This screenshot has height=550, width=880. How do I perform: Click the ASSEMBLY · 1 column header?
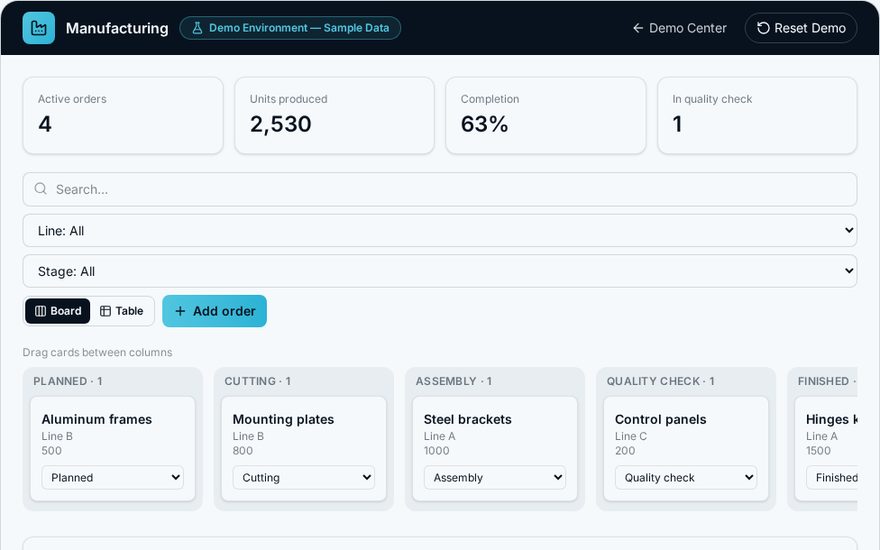coord(453,381)
